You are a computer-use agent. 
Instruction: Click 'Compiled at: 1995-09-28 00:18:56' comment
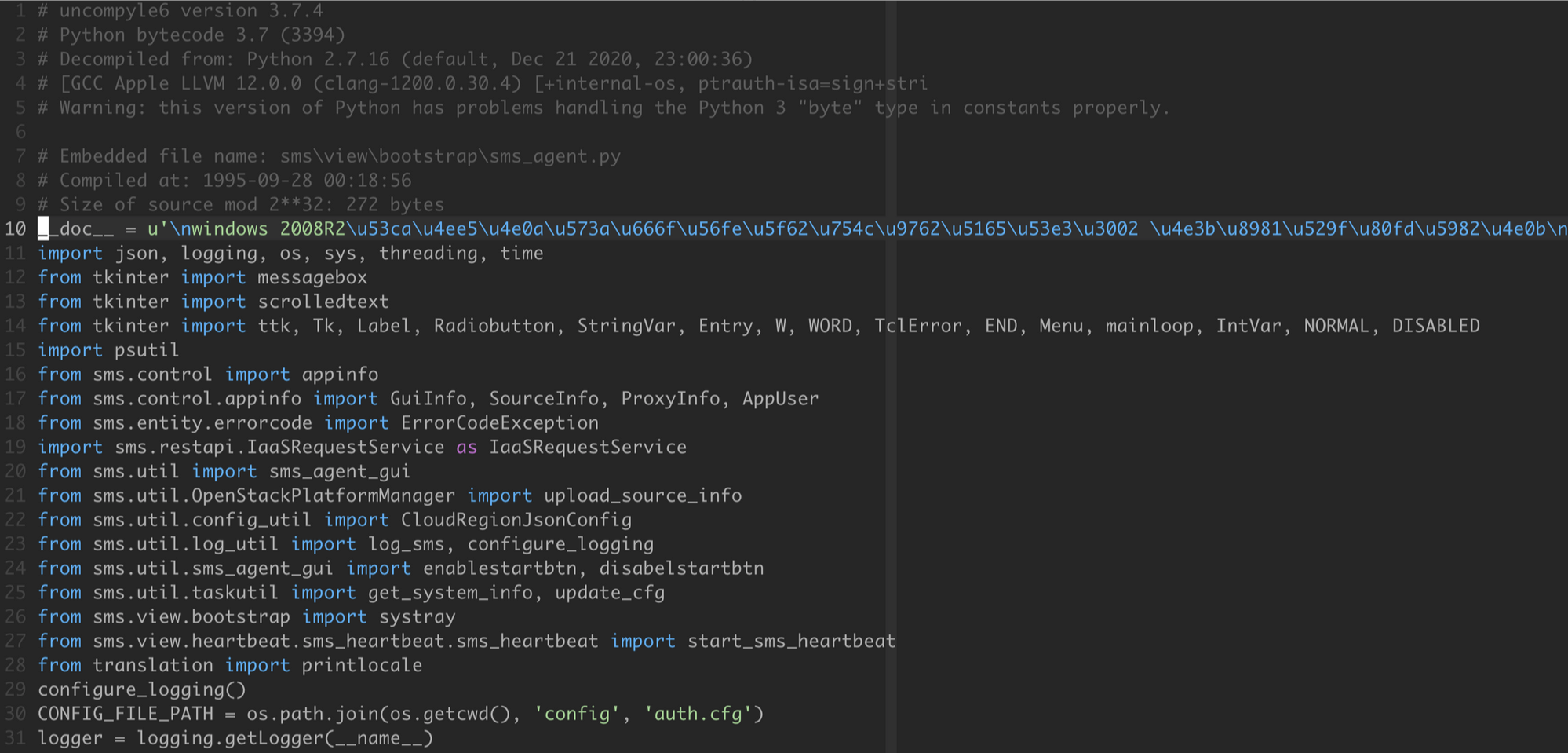click(x=235, y=181)
